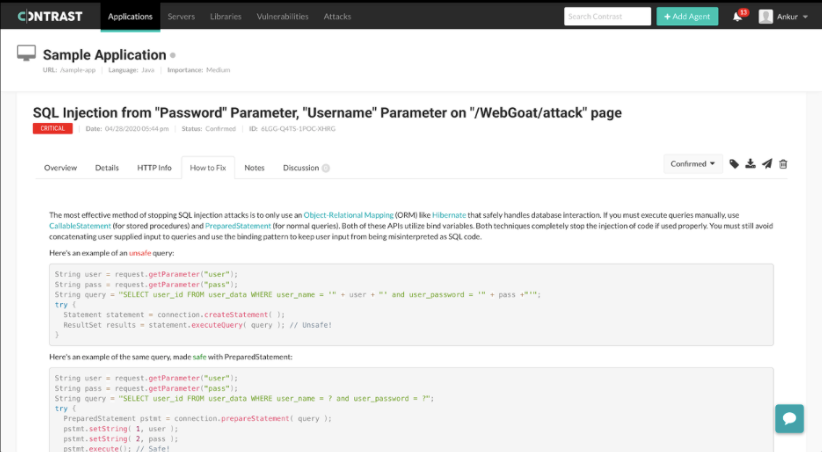Click the Search Contrast field
Screen dimensions: 822x452
coord(607,17)
